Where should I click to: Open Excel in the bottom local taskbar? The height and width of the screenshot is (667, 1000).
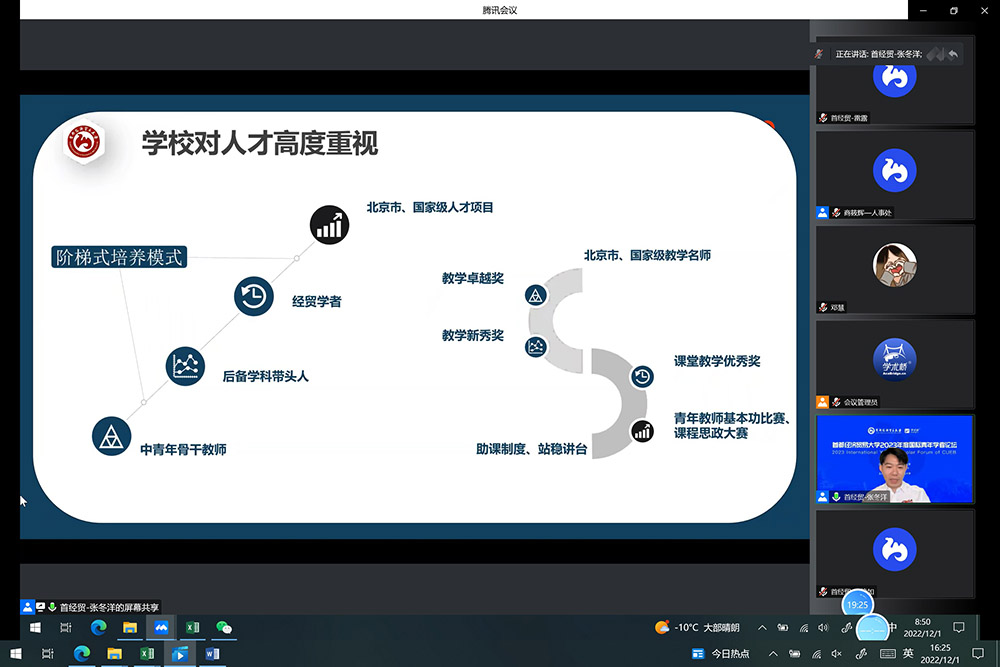147,654
